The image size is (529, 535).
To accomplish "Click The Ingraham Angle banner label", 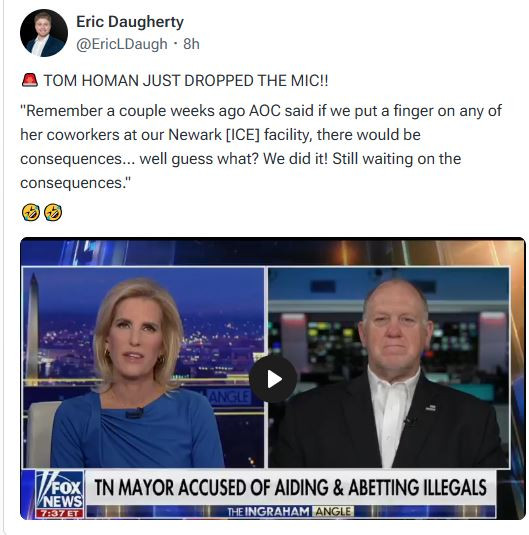I will 290,511.
